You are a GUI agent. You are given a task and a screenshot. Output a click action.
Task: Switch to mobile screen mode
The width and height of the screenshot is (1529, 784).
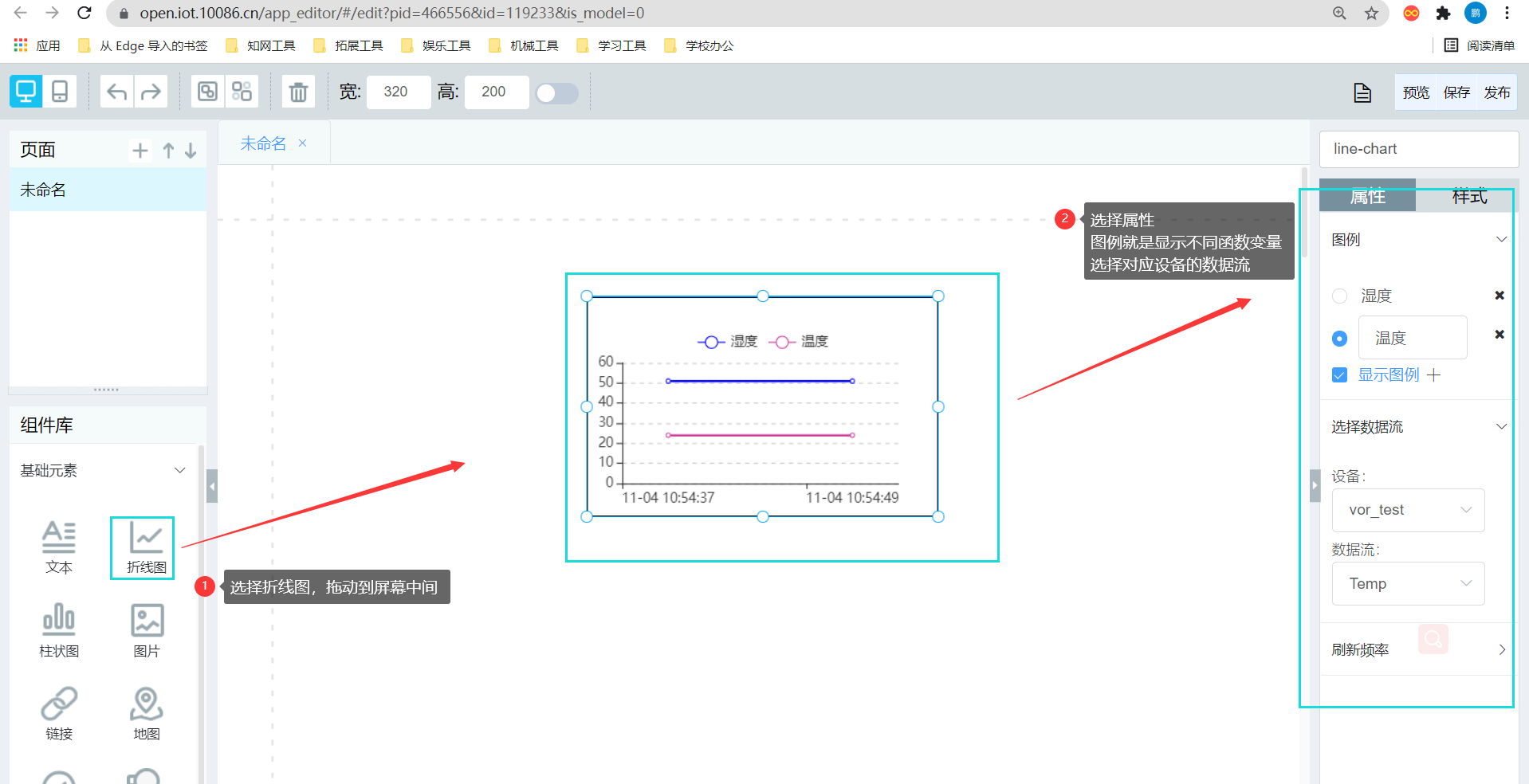click(x=60, y=92)
